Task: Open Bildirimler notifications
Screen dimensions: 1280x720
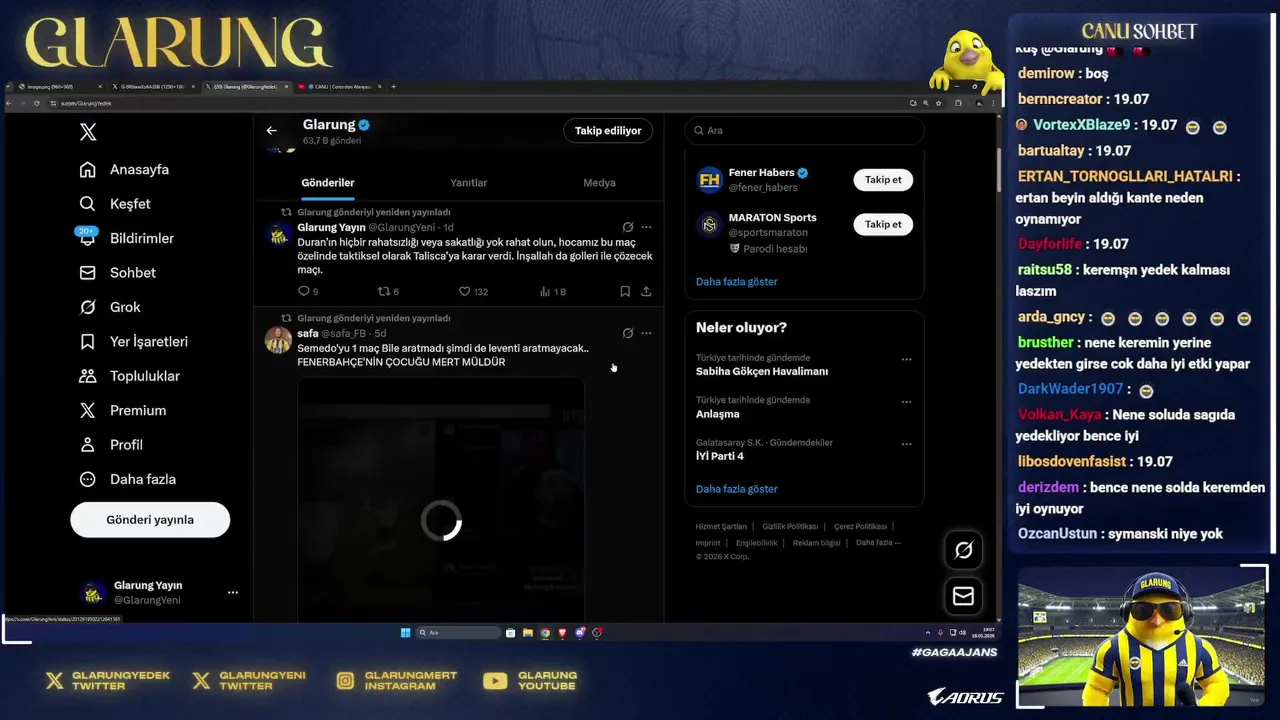Action: tap(127, 238)
